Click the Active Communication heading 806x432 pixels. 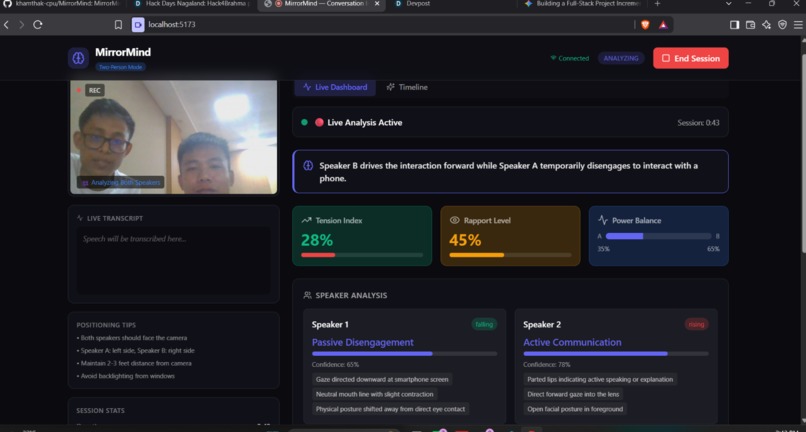572,342
